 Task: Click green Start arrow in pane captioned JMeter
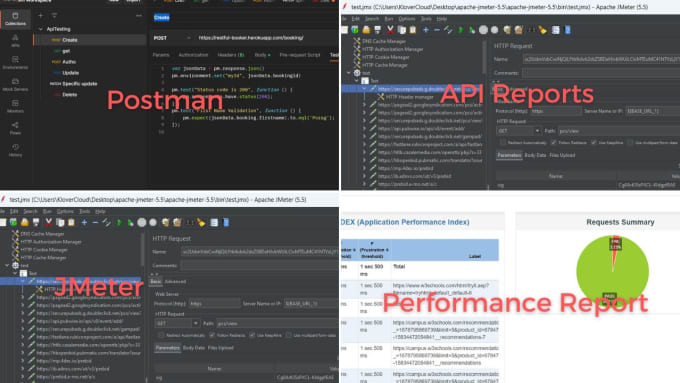coord(119,223)
